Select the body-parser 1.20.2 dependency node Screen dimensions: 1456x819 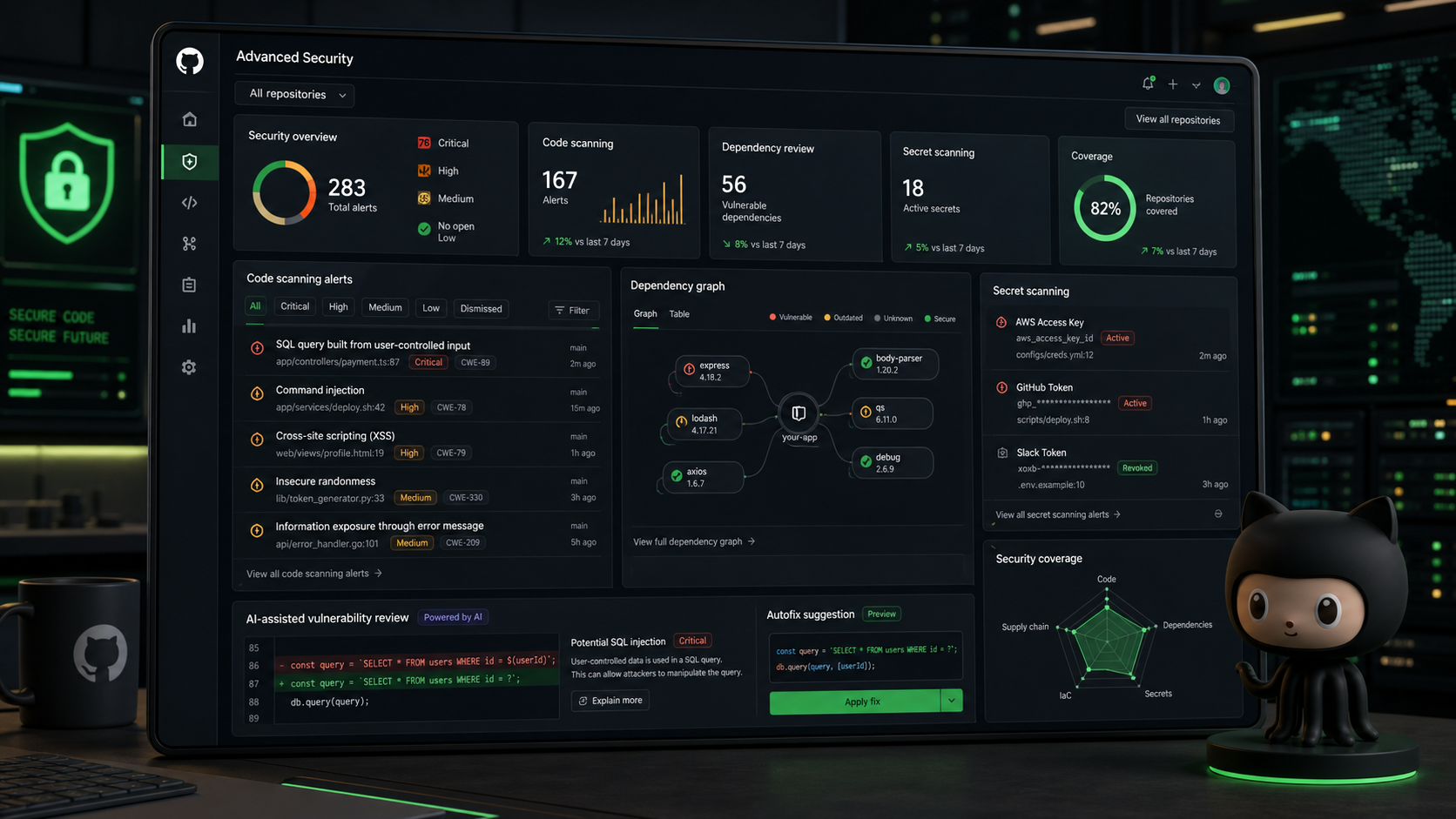point(896,364)
